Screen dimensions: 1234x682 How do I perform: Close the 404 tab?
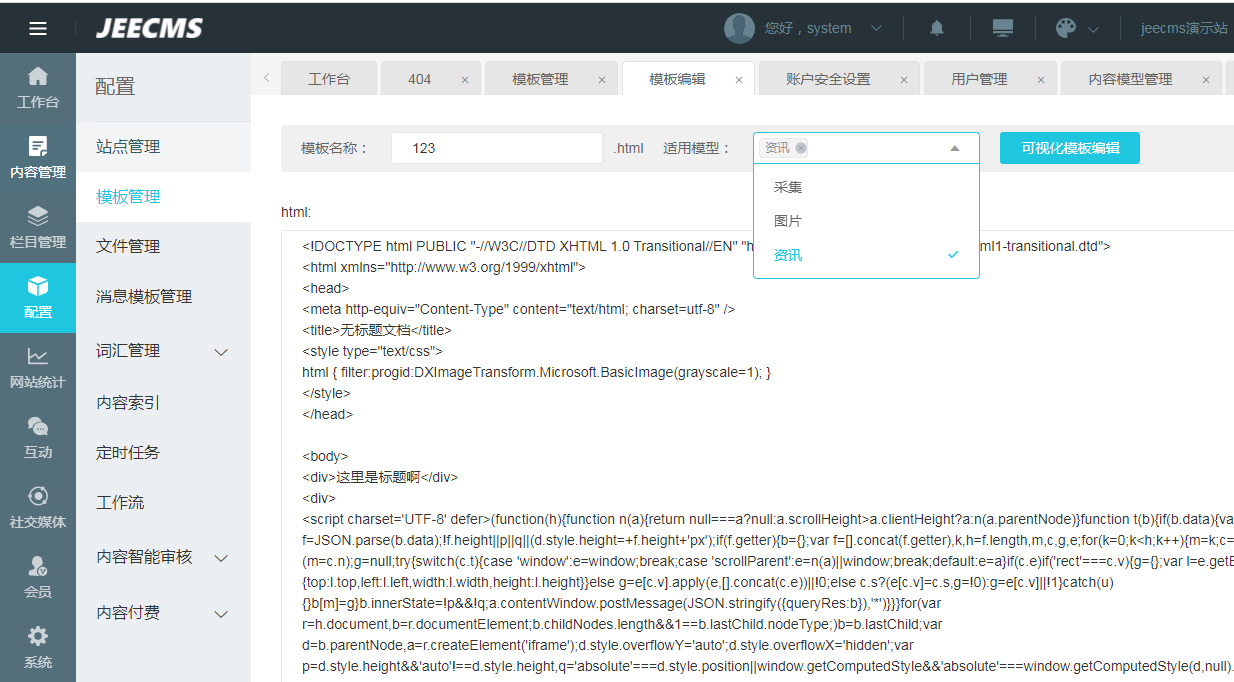point(465,80)
